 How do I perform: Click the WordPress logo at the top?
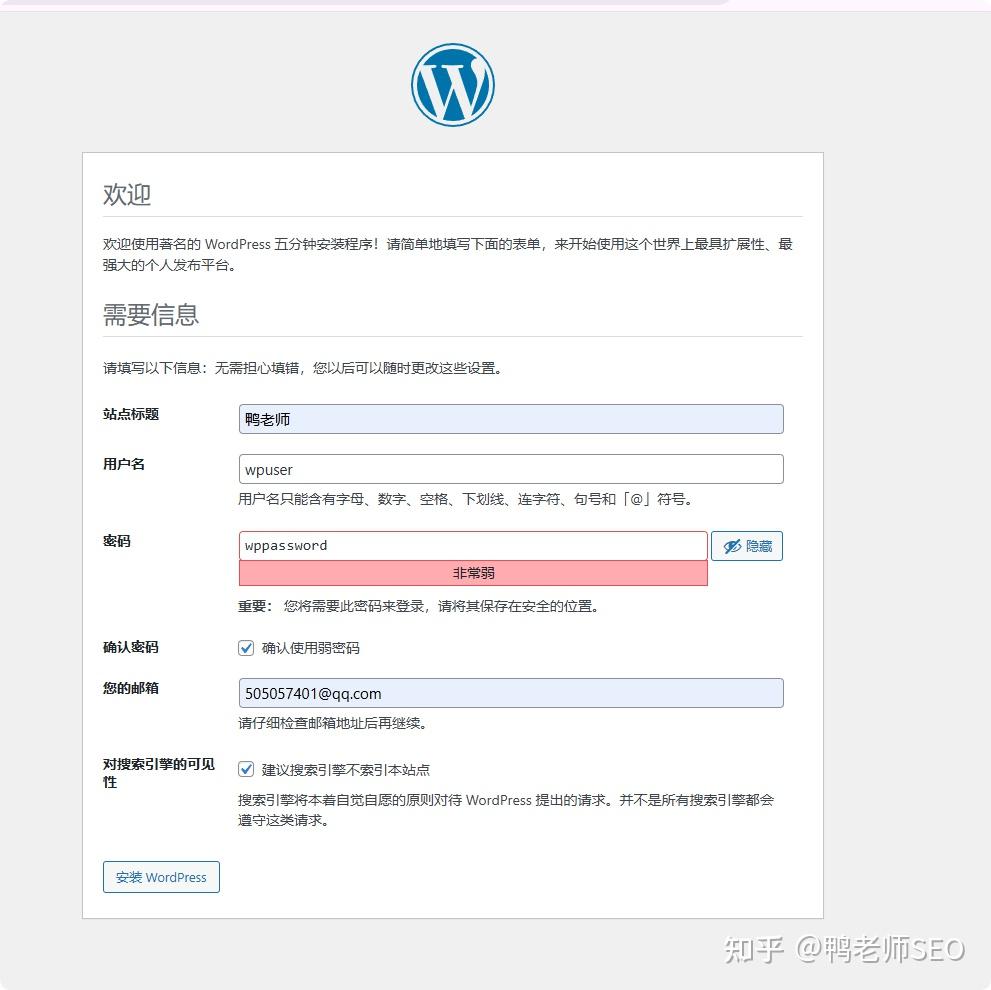point(452,83)
